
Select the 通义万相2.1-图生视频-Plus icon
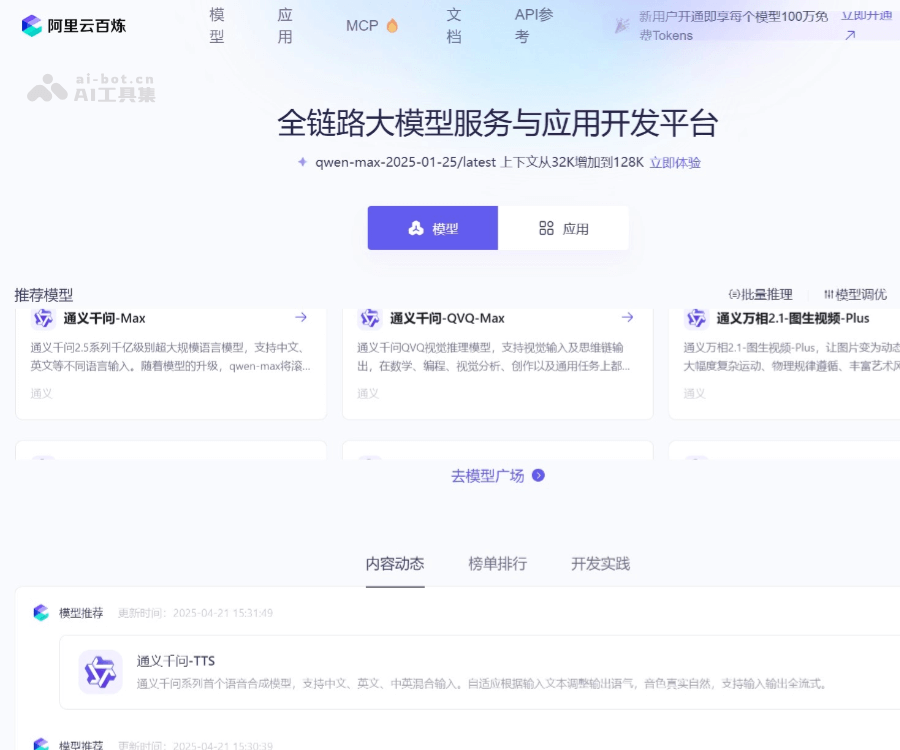pos(695,319)
